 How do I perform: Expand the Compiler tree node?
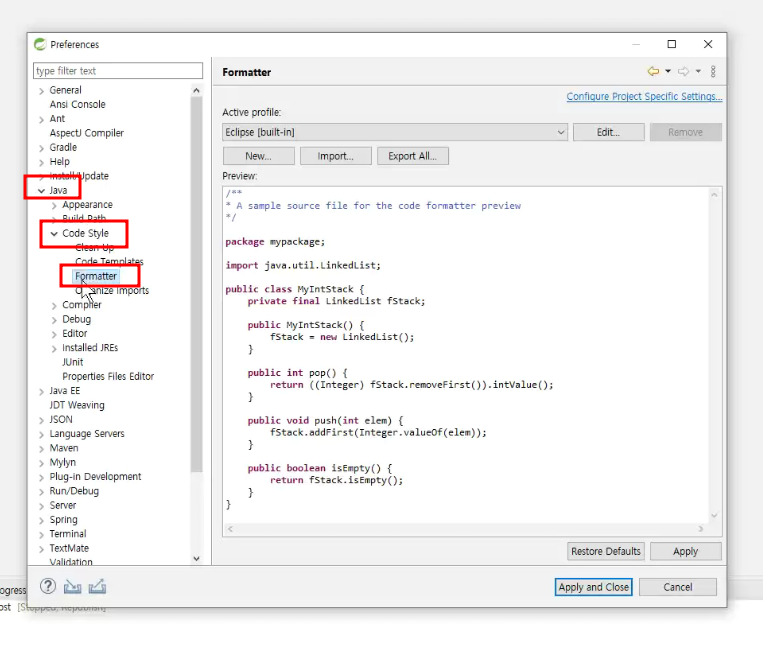(54, 306)
